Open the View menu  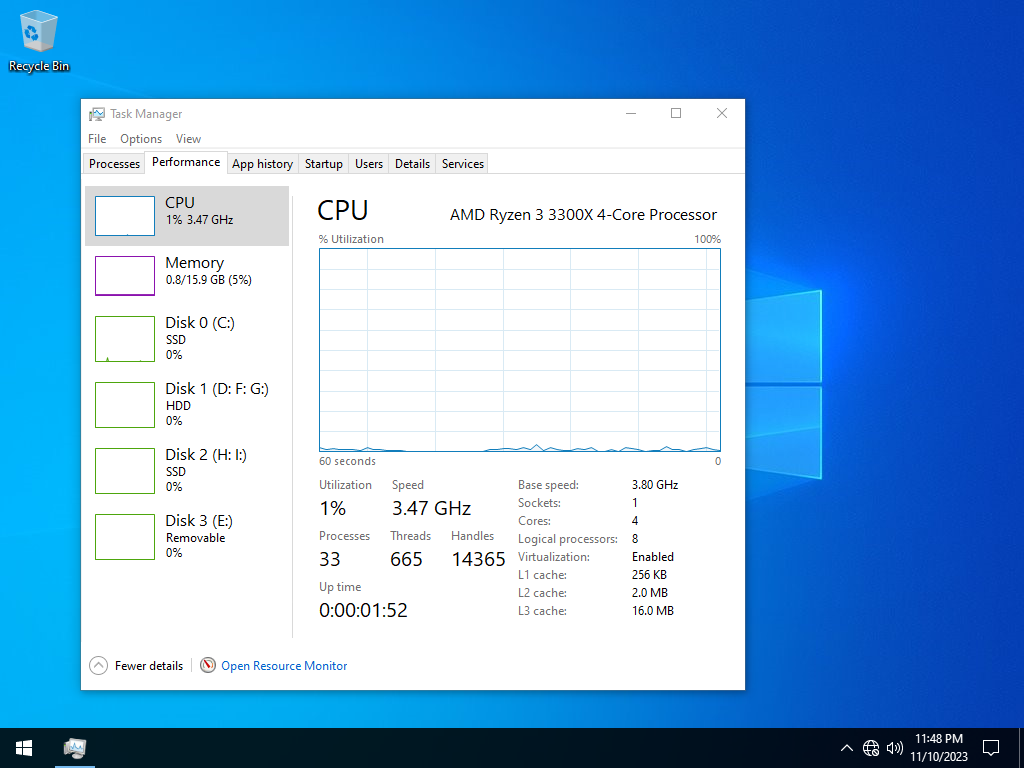pyautogui.click(x=188, y=138)
